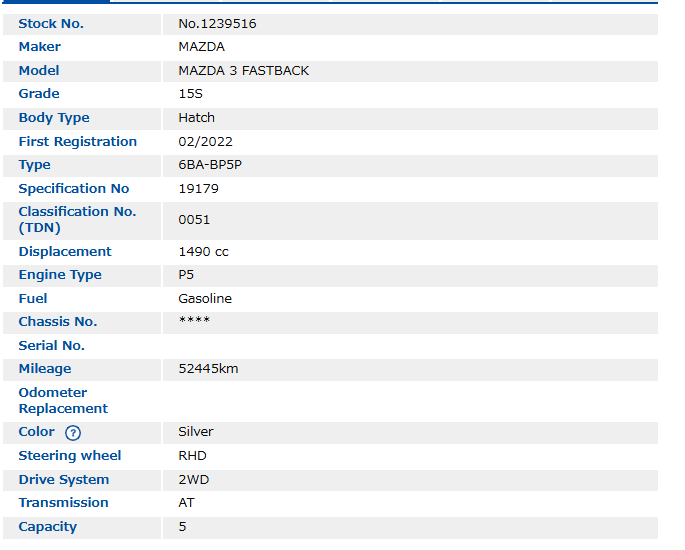Click the Grade value 15S
The height and width of the screenshot is (550, 685).
[x=190, y=94]
